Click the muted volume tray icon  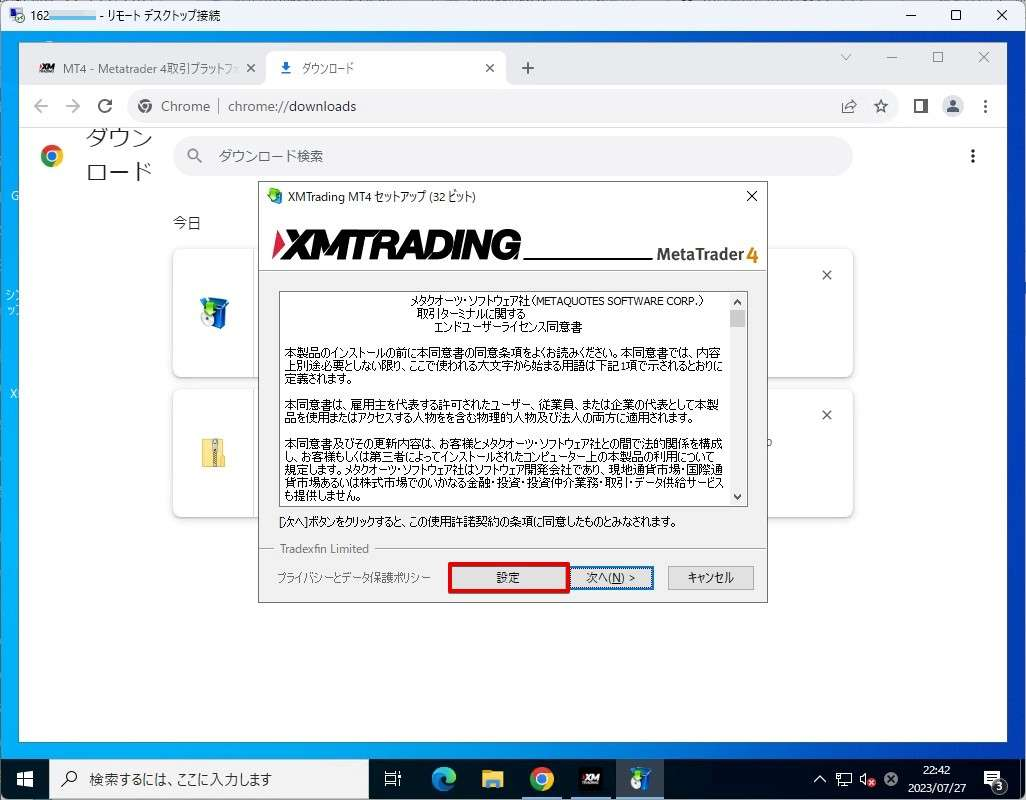pos(868,779)
